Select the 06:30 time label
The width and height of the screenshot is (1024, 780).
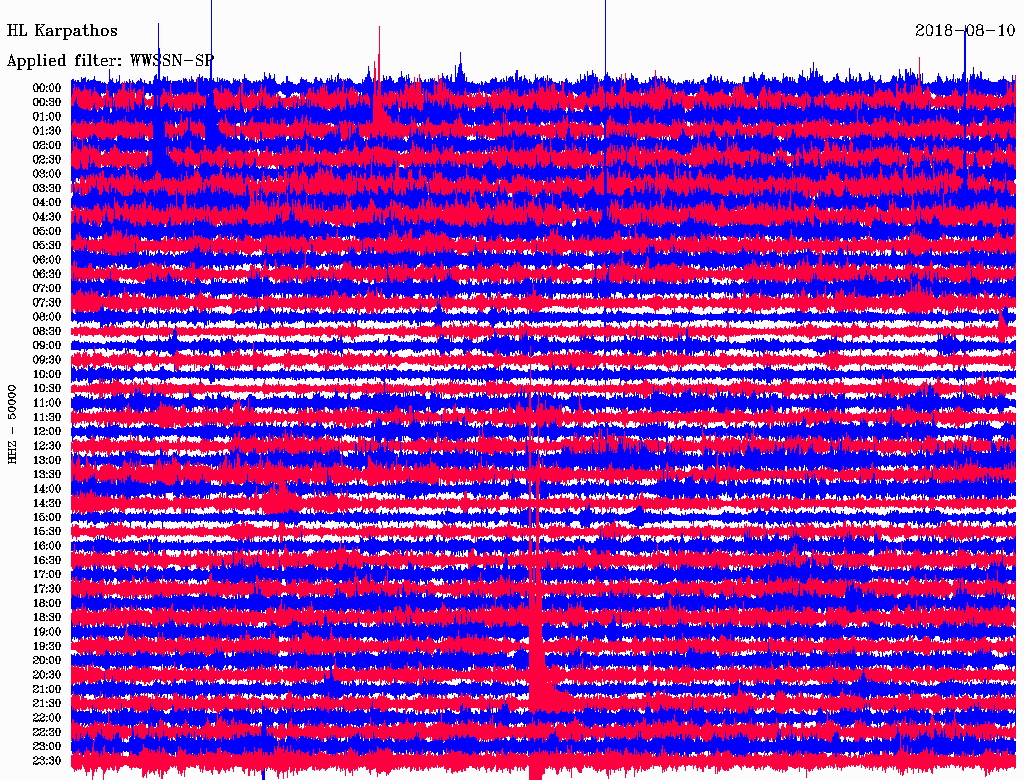(x=47, y=274)
